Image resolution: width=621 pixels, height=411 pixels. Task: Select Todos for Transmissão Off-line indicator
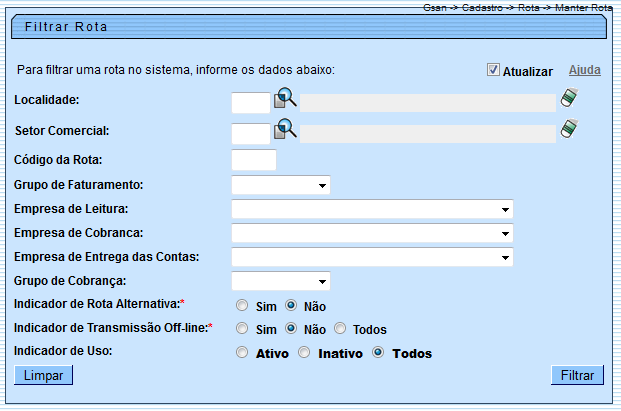point(340,329)
